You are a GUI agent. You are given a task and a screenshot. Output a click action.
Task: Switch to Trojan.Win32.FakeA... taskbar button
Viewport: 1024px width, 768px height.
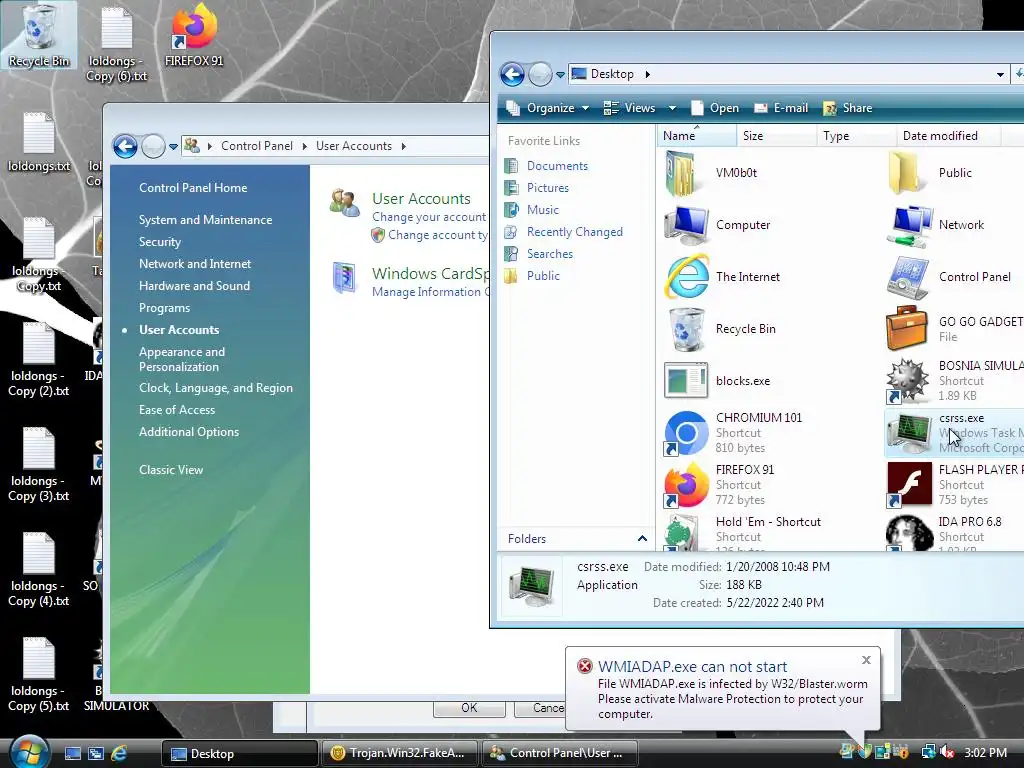coord(399,754)
